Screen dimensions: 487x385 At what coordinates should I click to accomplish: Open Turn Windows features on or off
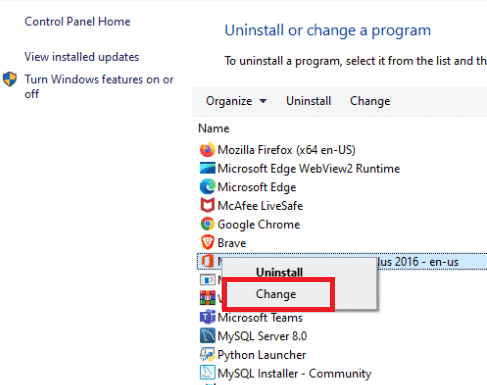pyautogui.click(x=99, y=86)
